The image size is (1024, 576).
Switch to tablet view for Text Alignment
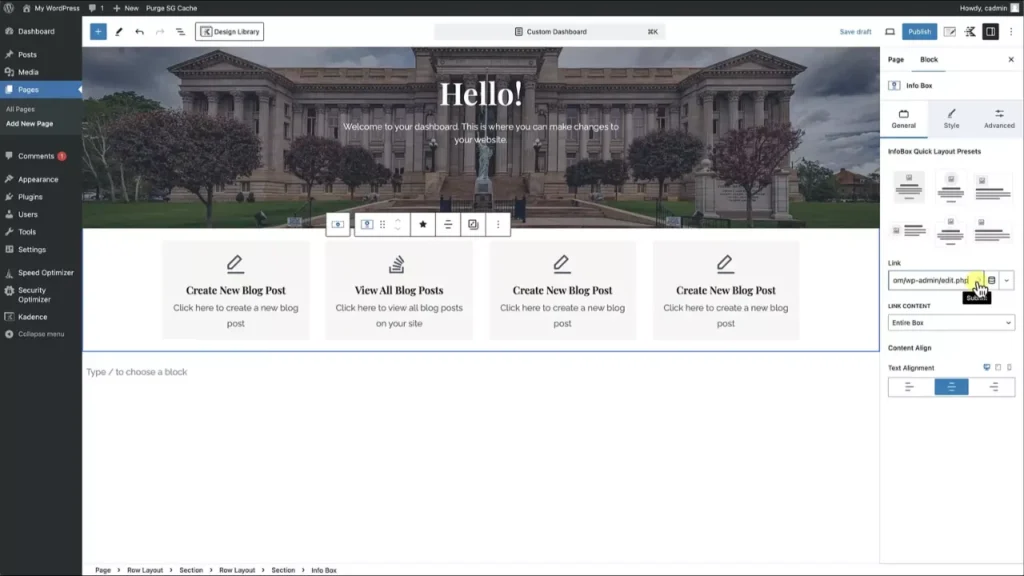996,368
